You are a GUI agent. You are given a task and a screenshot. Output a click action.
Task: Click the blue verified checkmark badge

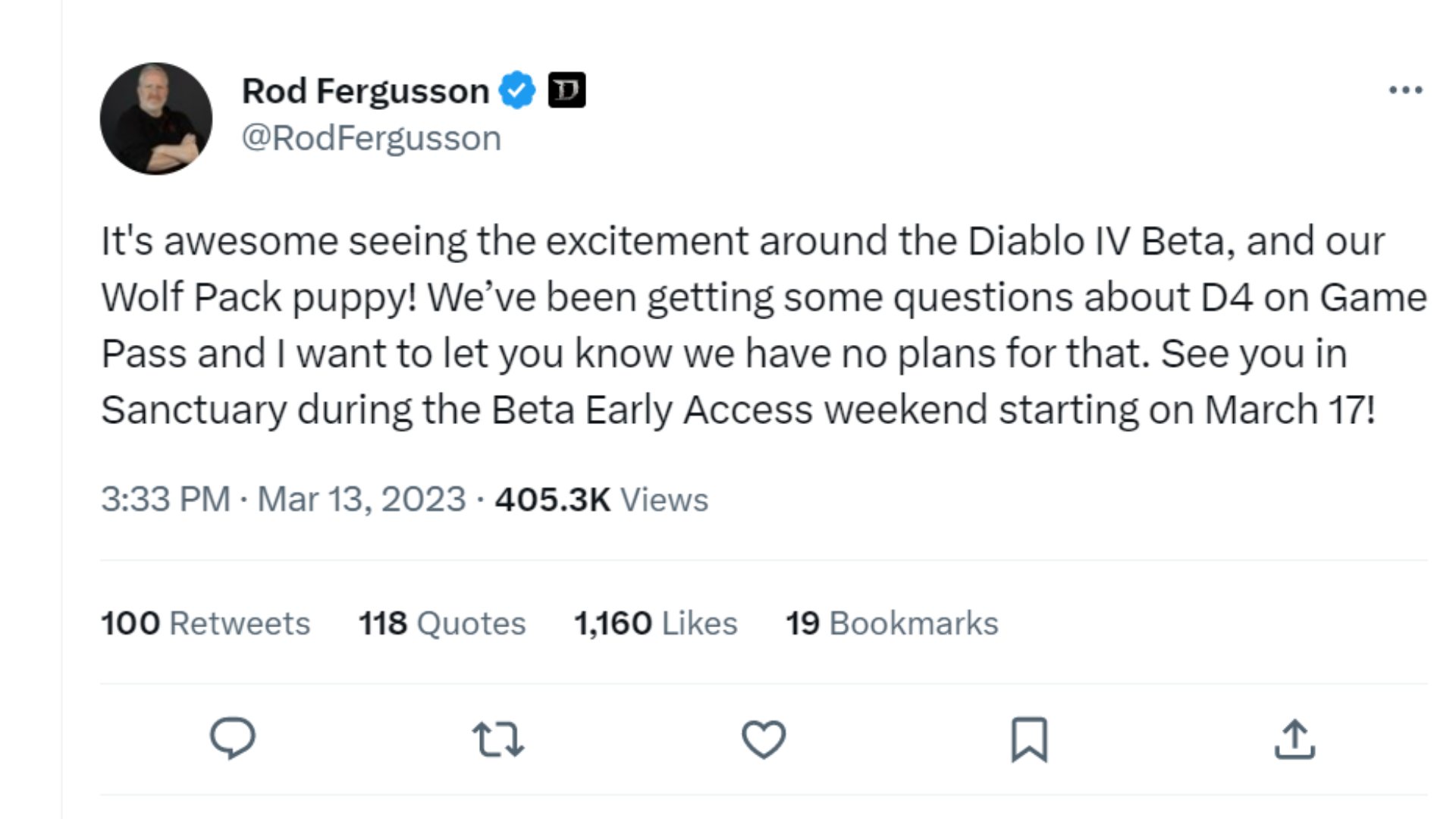click(x=516, y=88)
